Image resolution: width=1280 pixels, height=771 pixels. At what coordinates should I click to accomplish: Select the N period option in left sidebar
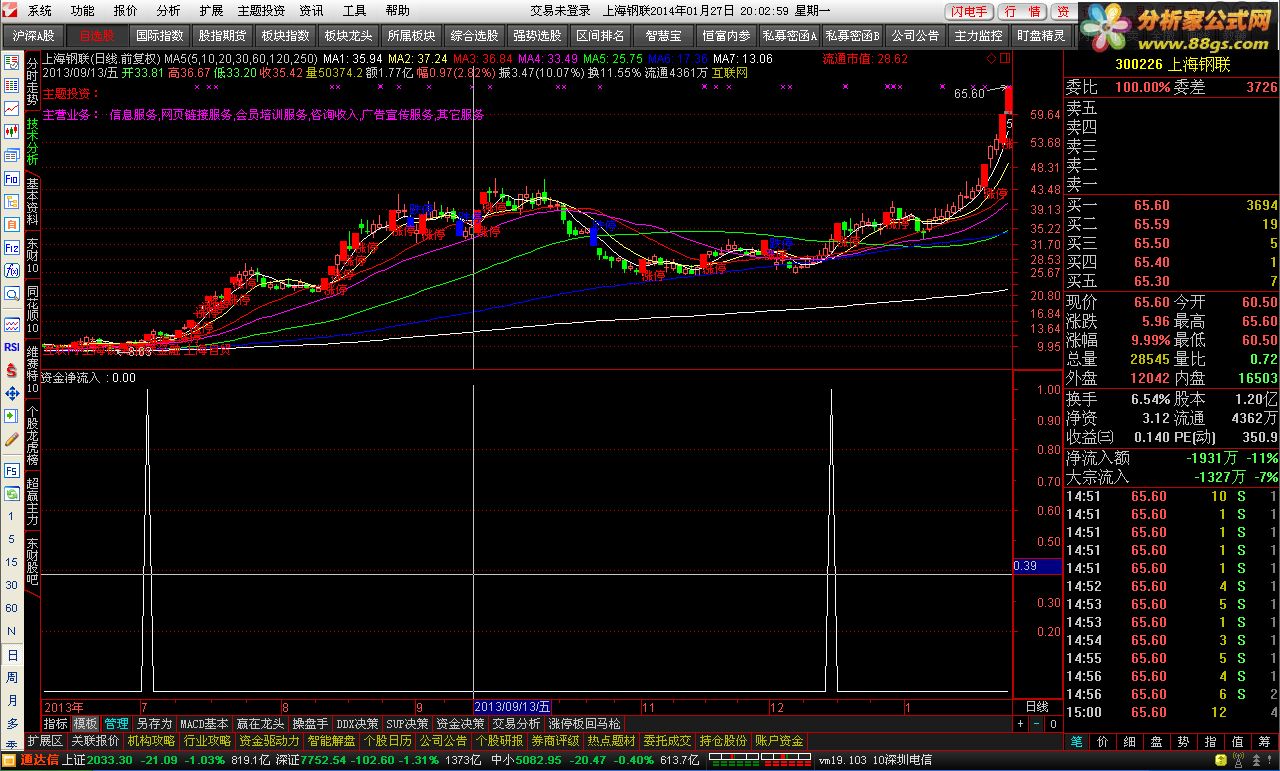(12, 631)
